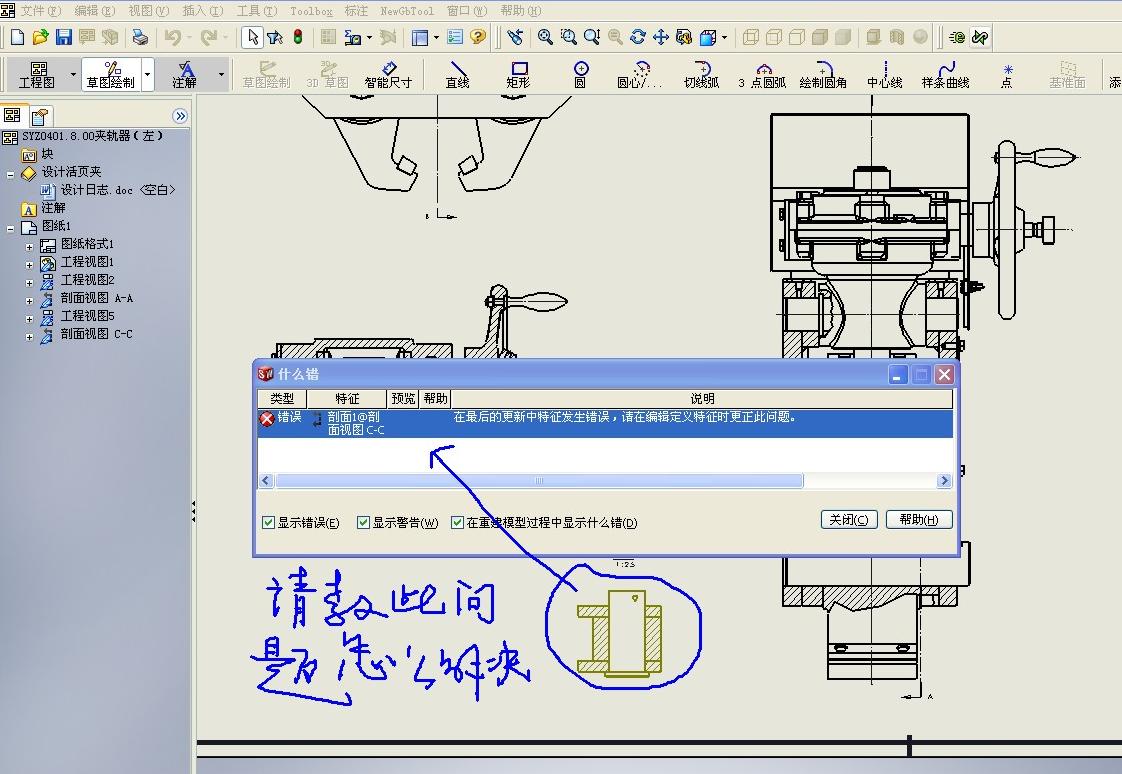Select the 图纸1 sheet in the tree

click(x=47, y=227)
